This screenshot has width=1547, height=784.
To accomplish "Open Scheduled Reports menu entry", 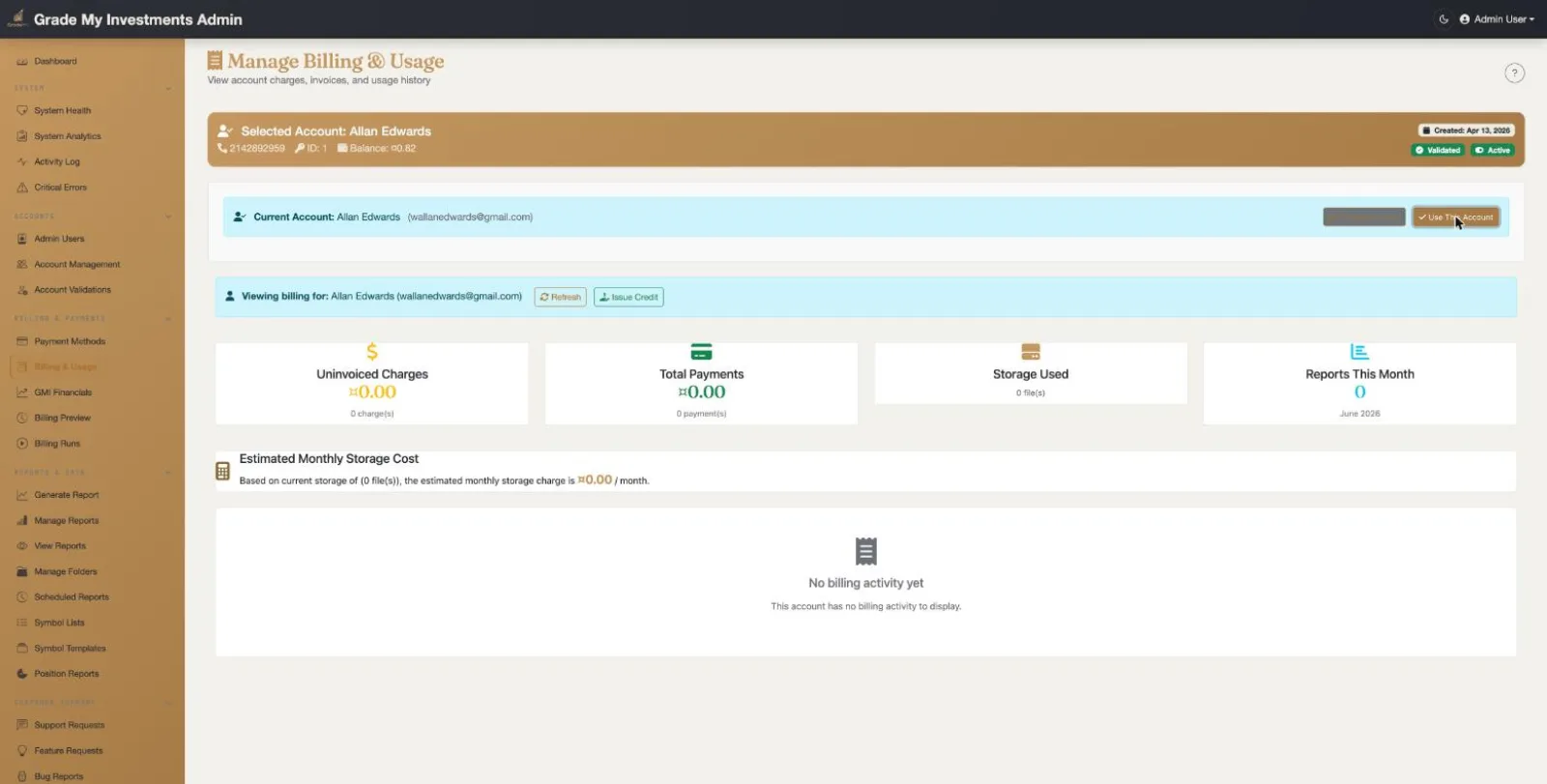I will coord(72,597).
